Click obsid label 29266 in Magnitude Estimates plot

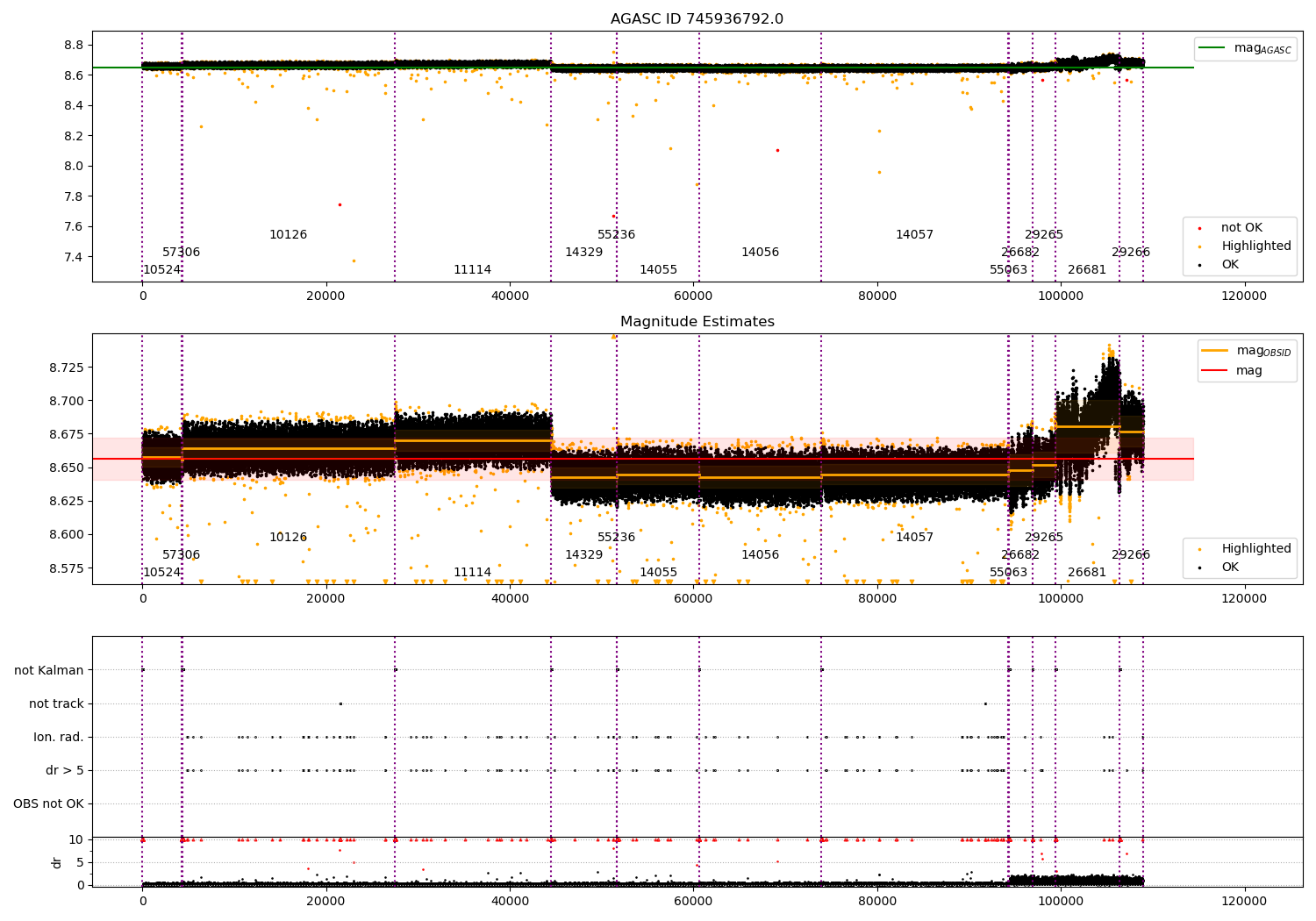pyautogui.click(x=1131, y=555)
